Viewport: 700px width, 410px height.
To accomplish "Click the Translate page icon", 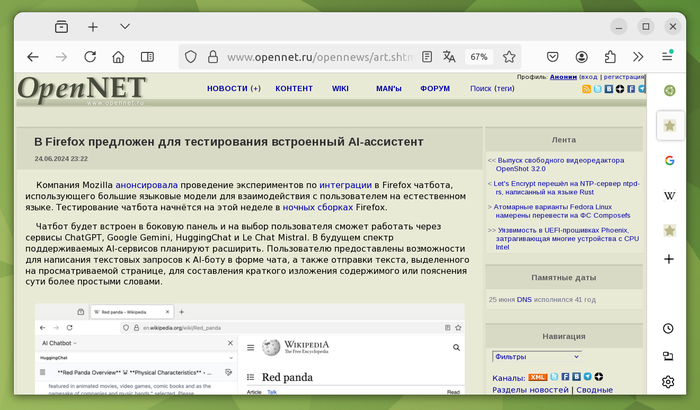I will 450,57.
